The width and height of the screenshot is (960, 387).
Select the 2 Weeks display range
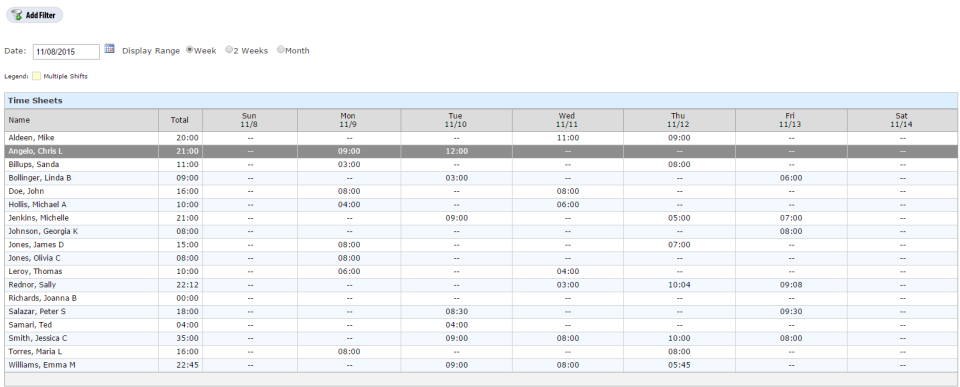(x=229, y=50)
